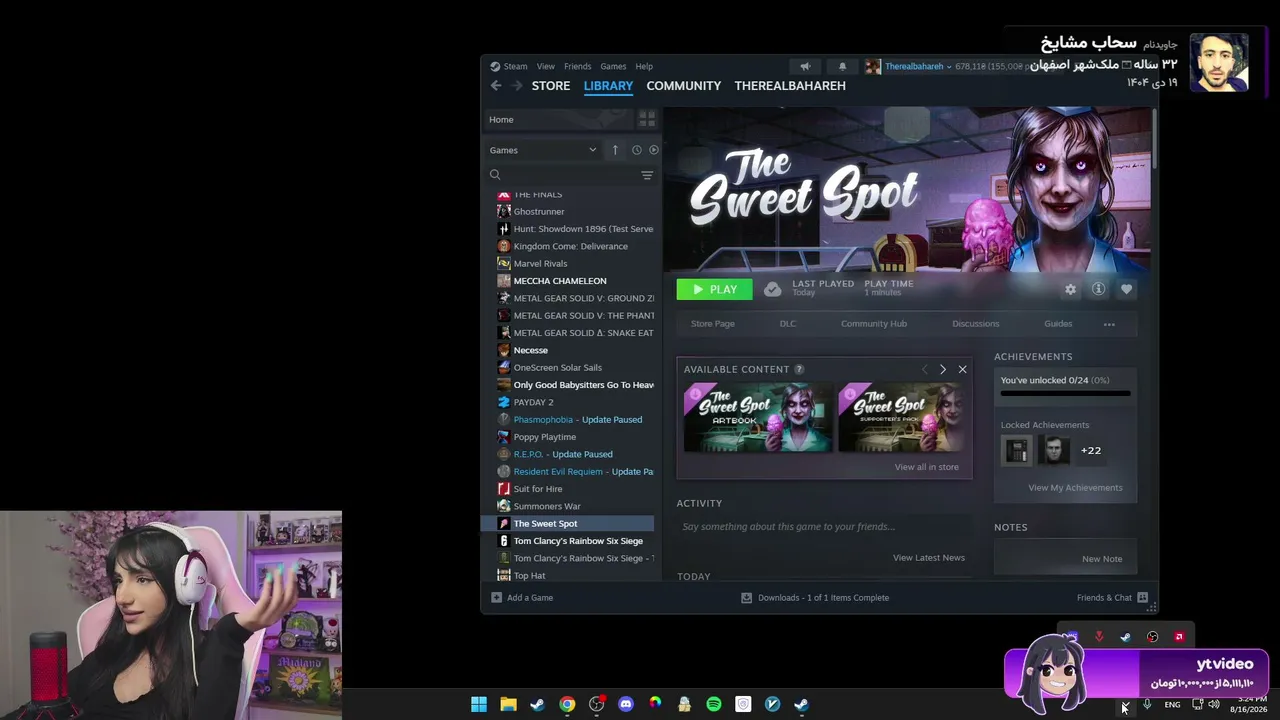Click View My Achievements
1280x720 pixels.
point(1075,488)
